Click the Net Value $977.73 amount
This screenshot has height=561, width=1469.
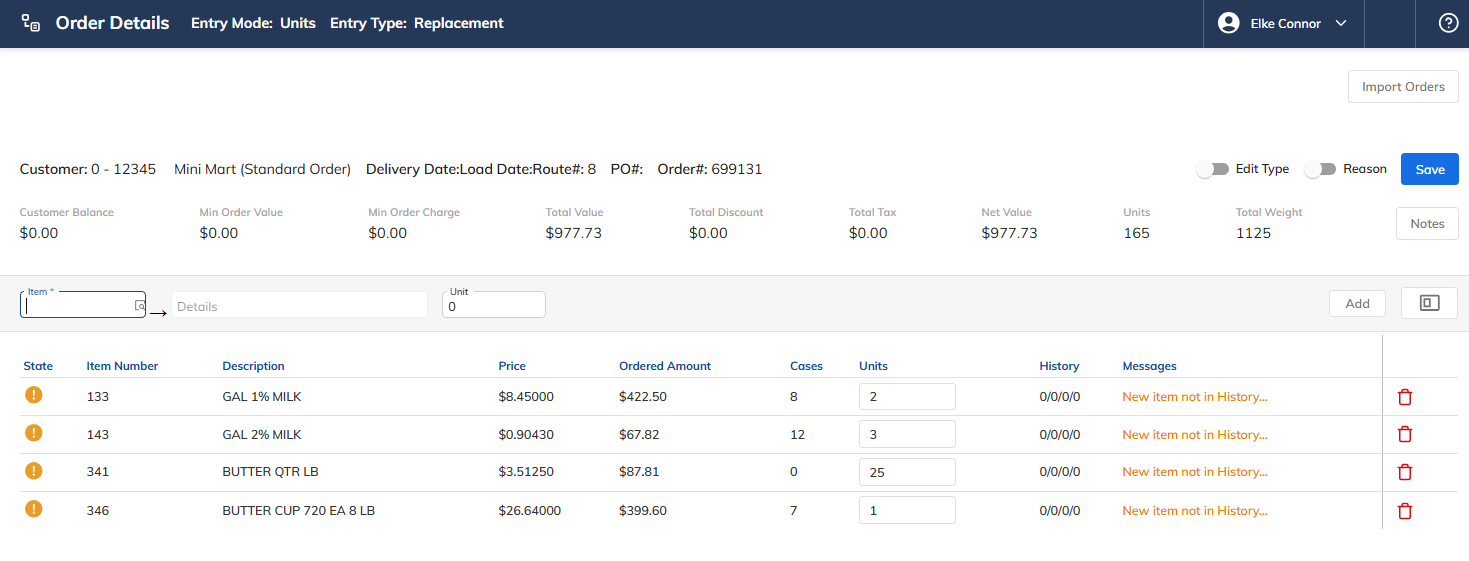pos(1009,233)
